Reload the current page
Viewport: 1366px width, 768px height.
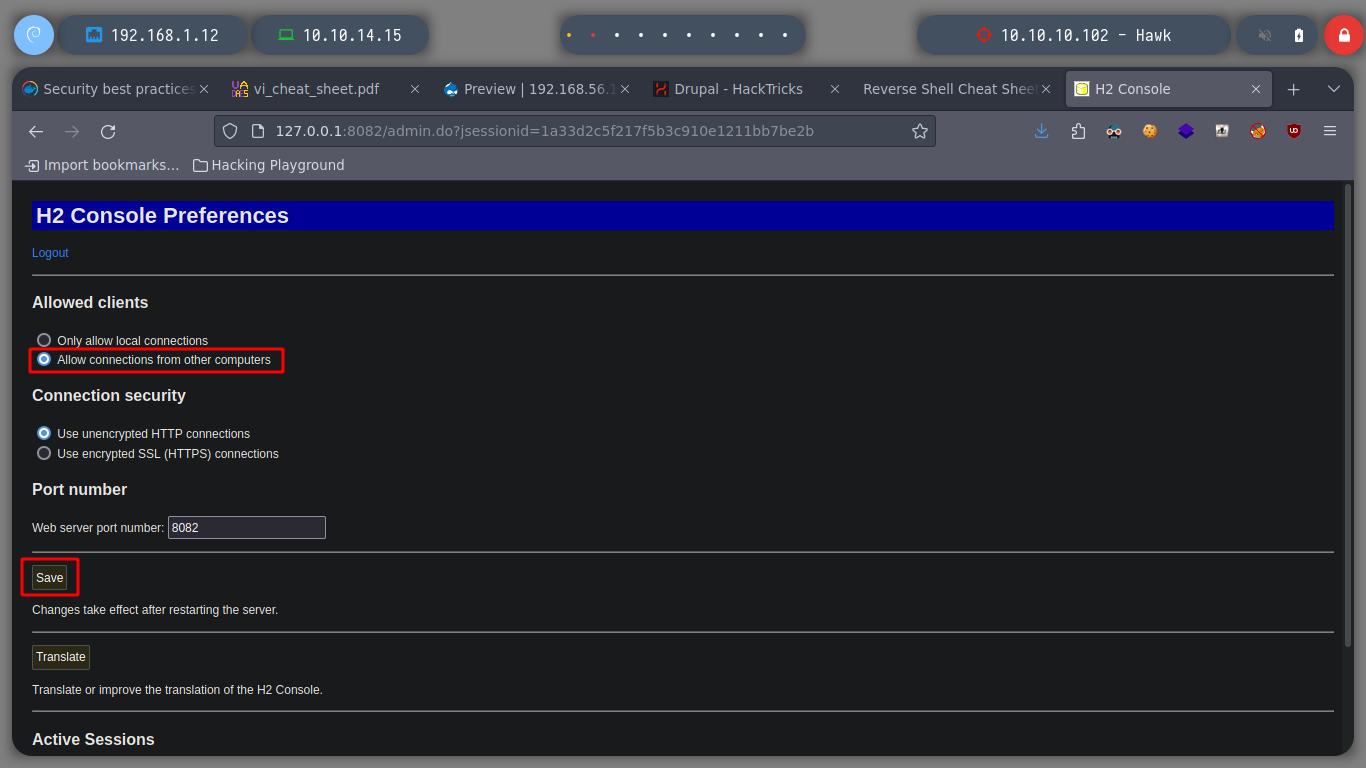coord(108,131)
